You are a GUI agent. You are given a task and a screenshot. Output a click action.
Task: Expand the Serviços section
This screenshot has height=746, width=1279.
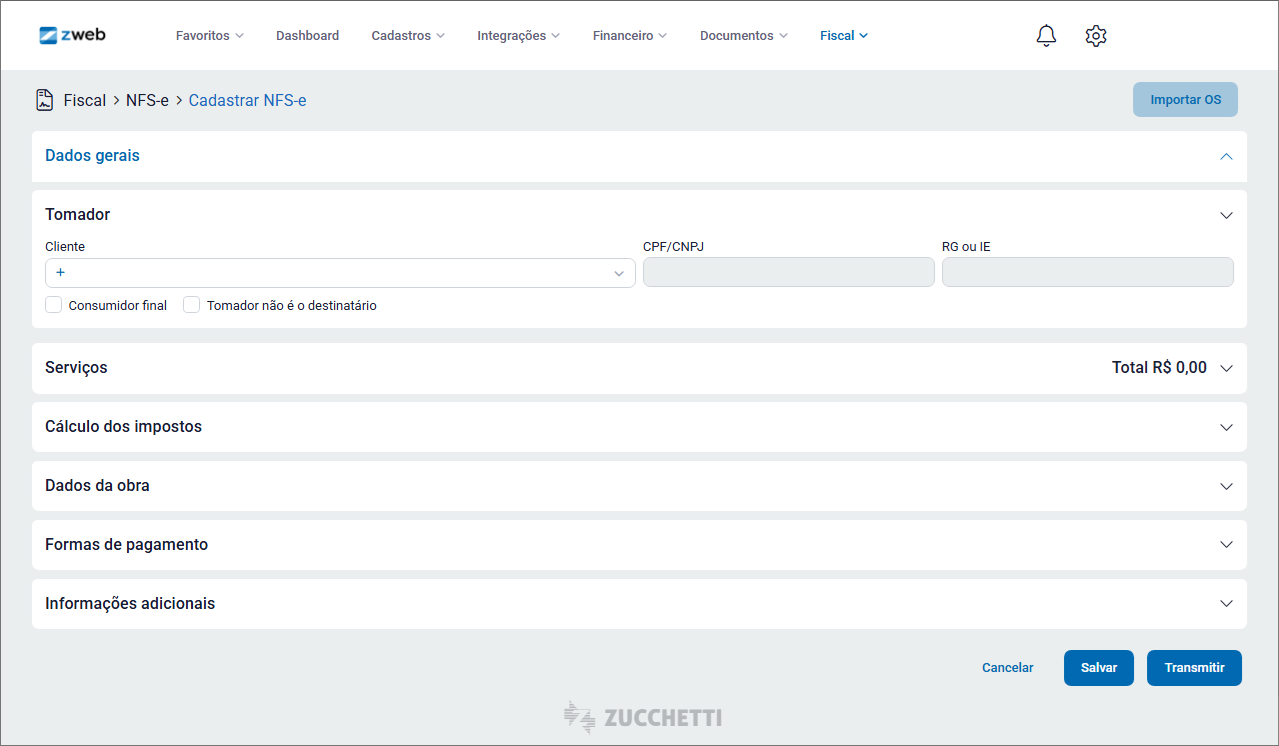click(x=1226, y=368)
